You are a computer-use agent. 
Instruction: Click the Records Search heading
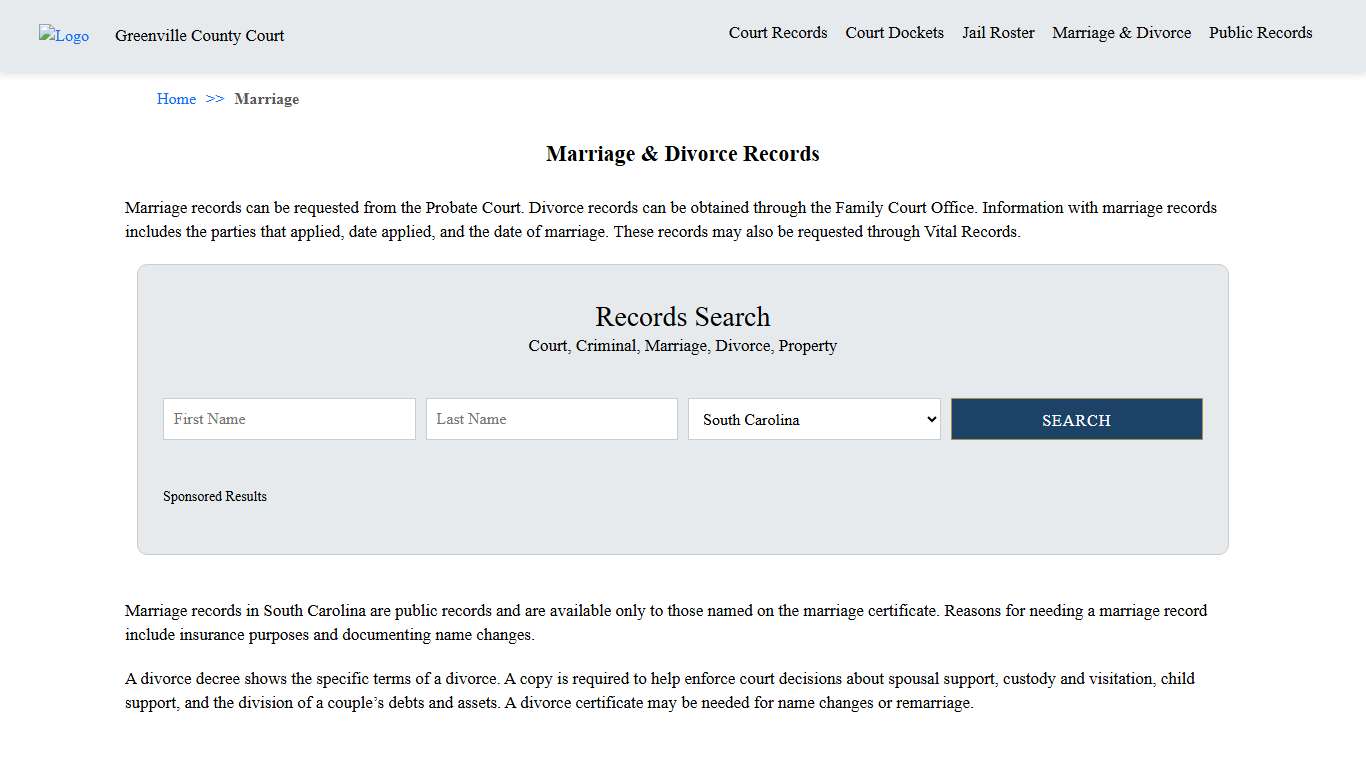(x=683, y=317)
